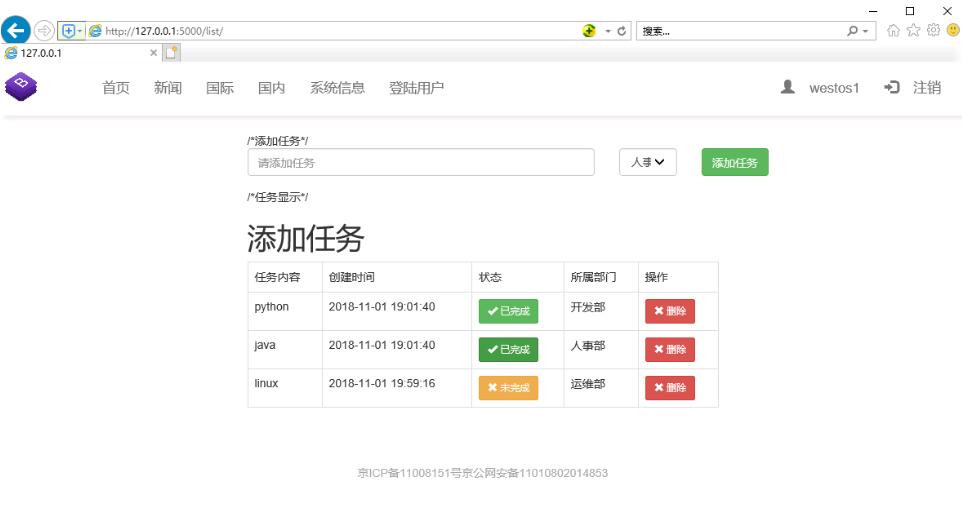The height and width of the screenshot is (508, 962).
Task: Click the browser 搜索 search box
Action: 742,31
